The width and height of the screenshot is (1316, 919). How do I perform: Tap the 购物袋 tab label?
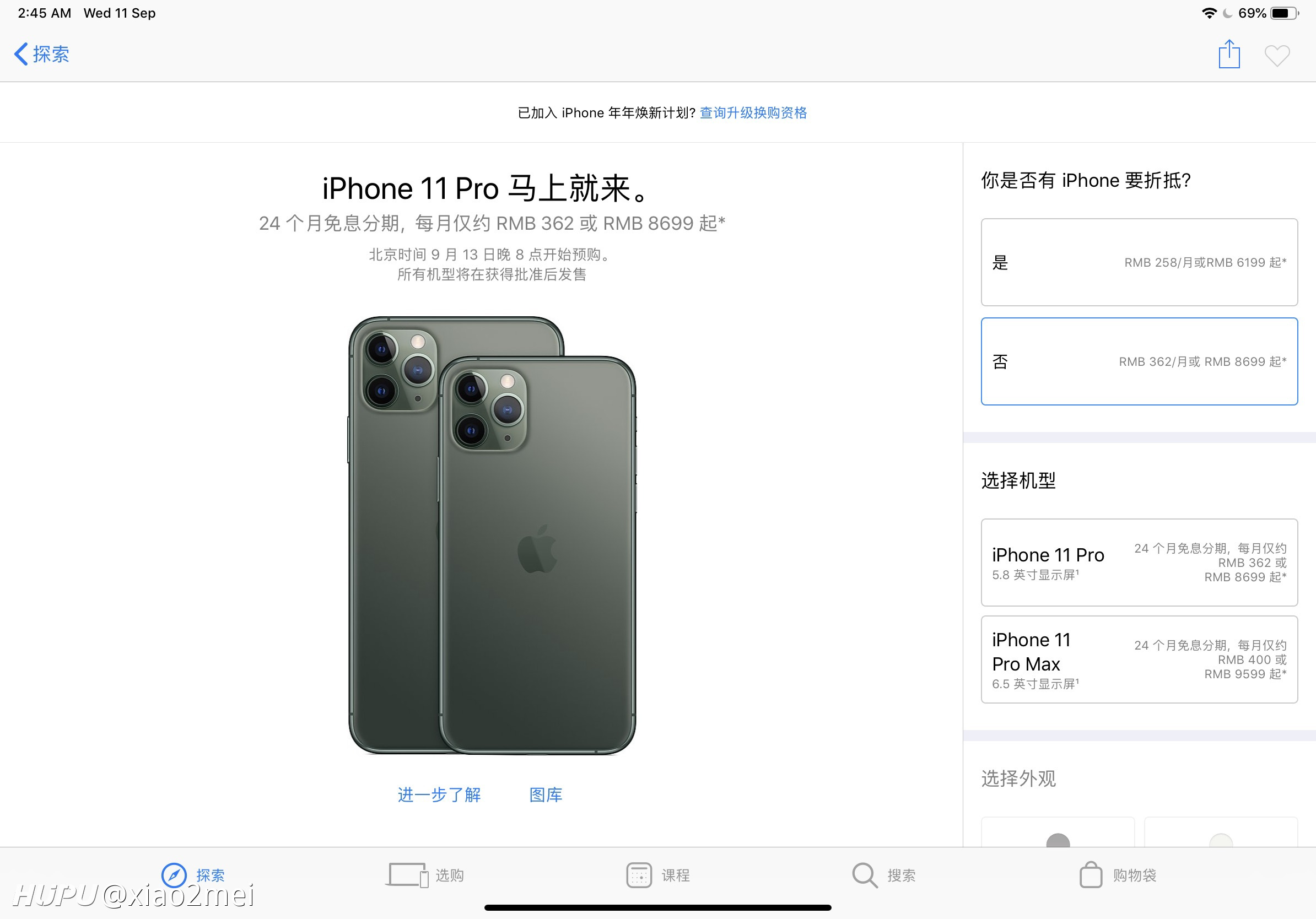click(x=1134, y=875)
